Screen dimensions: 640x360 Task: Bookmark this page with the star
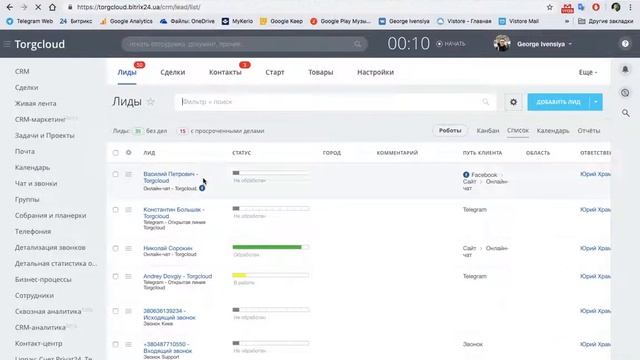pos(550,7)
